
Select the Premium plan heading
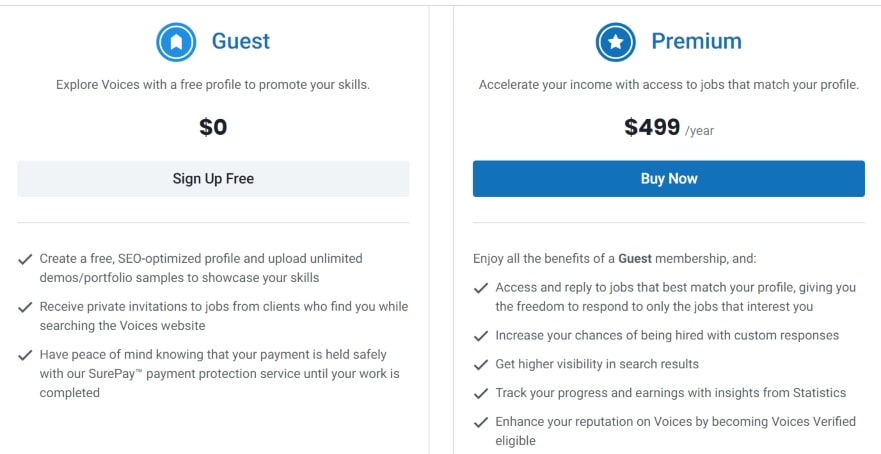[x=696, y=41]
